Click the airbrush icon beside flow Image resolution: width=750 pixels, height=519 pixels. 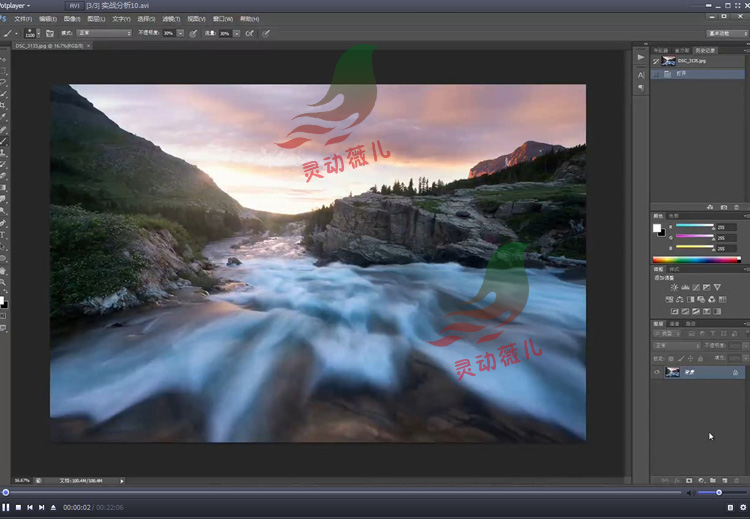click(x=249, y=33)
